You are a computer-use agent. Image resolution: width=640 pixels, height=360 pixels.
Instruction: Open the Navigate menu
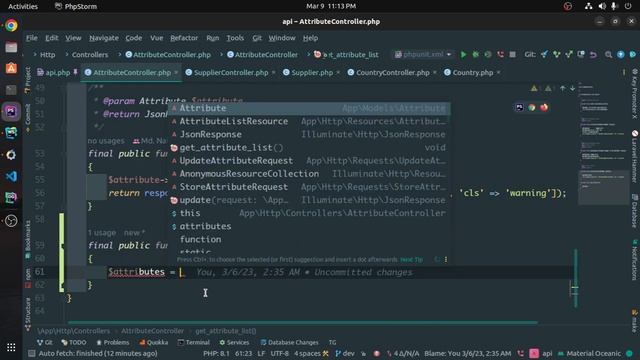tap(104, 38)
